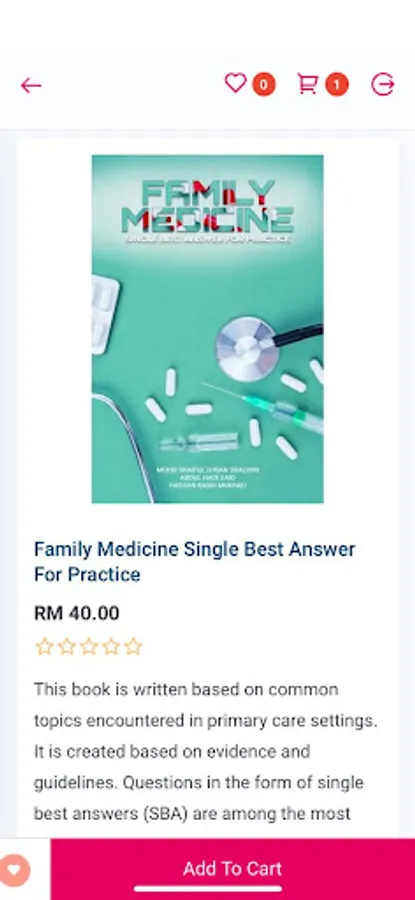415x900 pixels.
Task: Add the book to cart
Action: [x=232, y=868]
